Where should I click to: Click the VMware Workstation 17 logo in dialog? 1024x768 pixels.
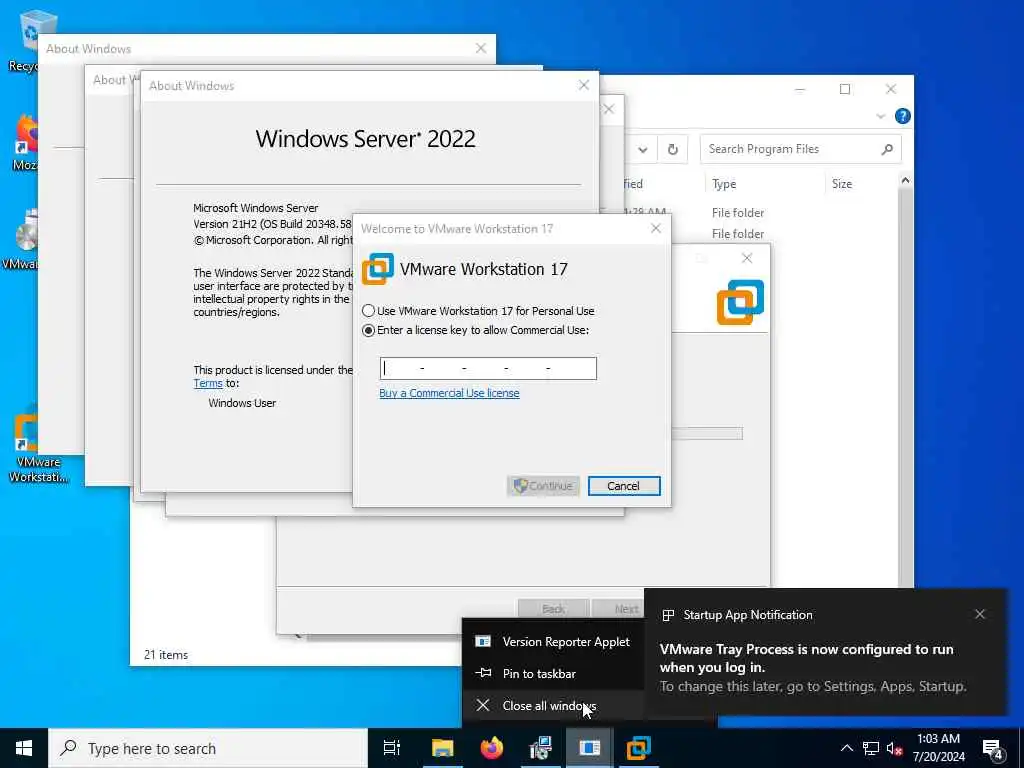(x=377, y=268)
